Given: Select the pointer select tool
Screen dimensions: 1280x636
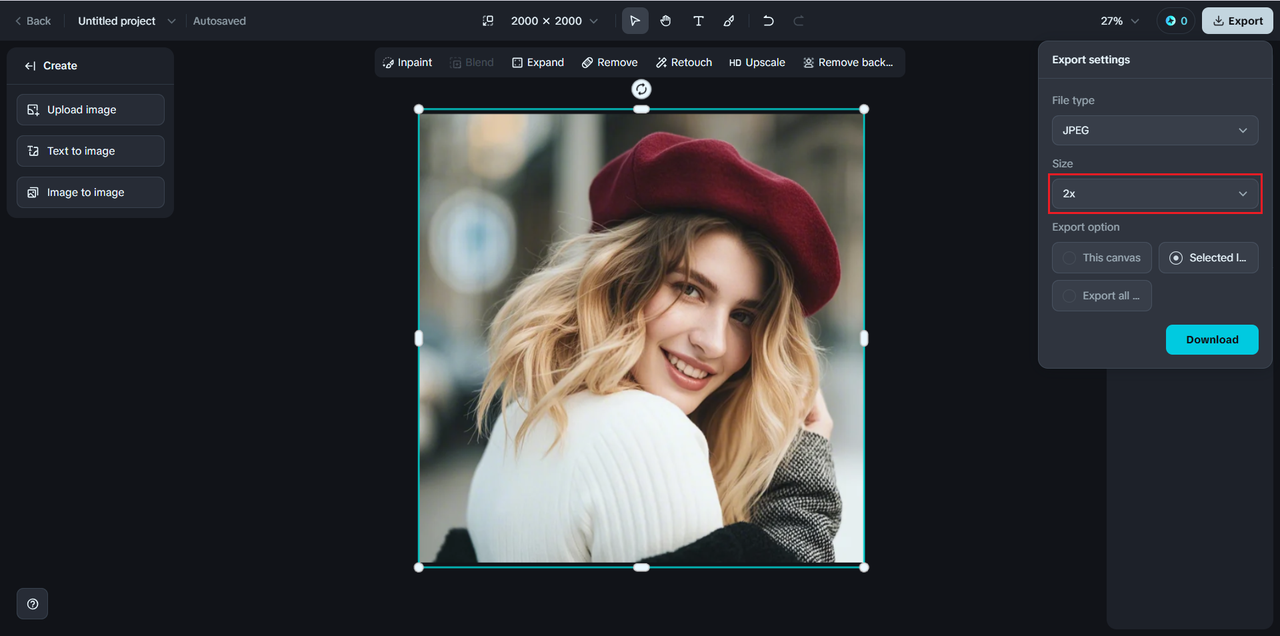Looking at the screenshot, I should coord(635,21).
